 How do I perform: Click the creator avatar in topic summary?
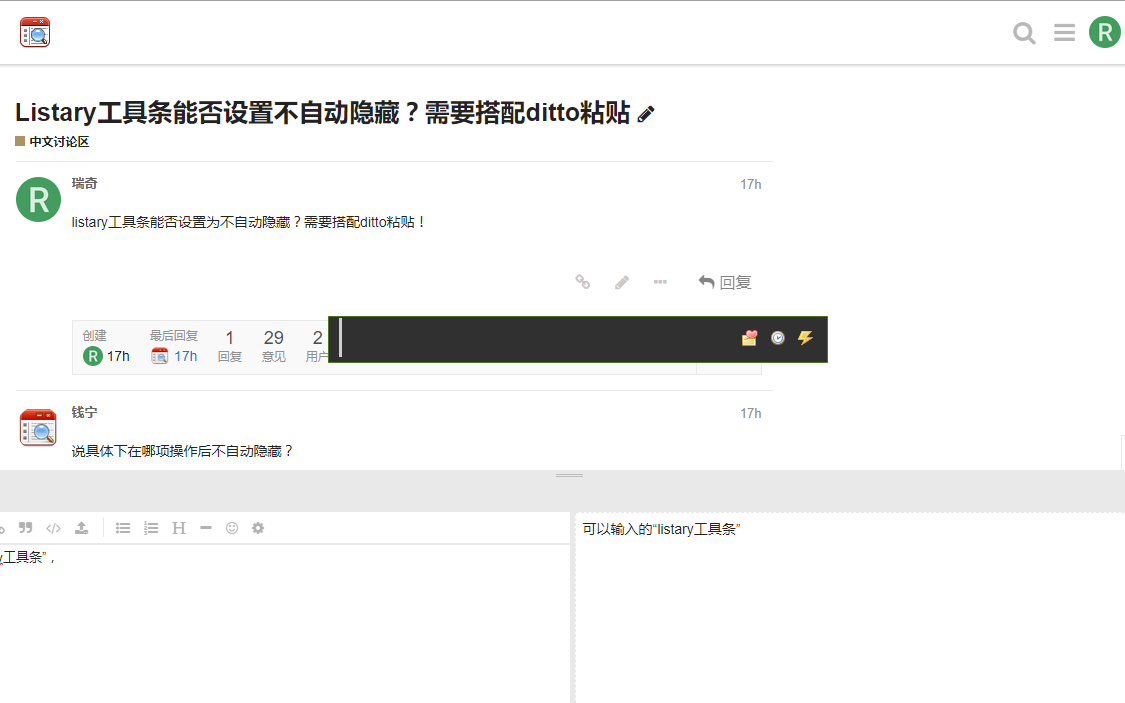click(93, 356)
